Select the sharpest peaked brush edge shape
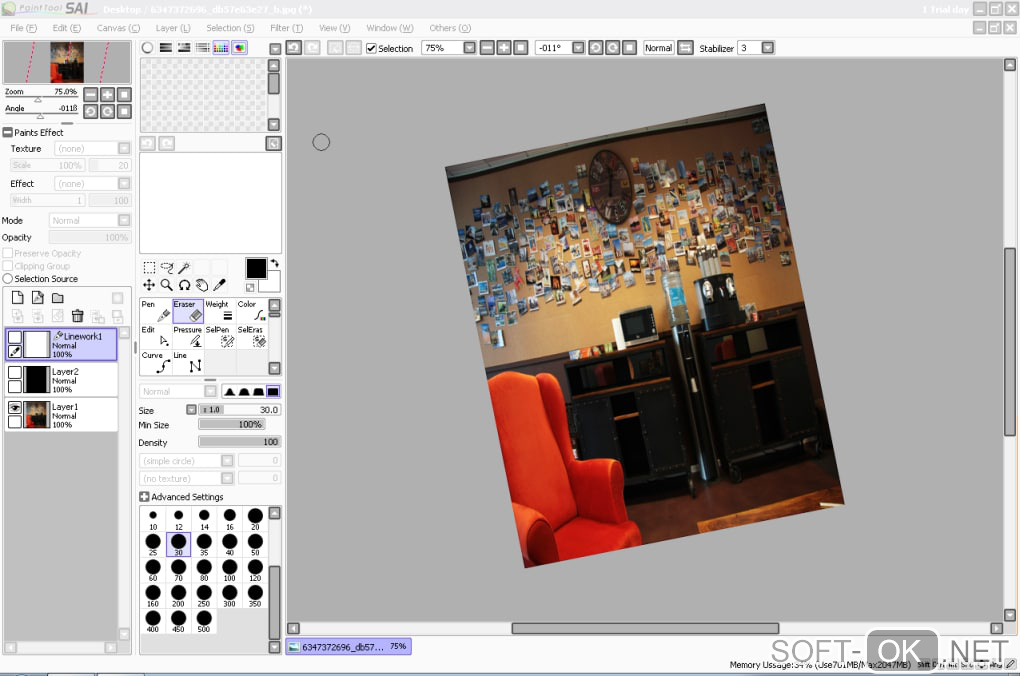 pyautogui.click(x=230, y=391)
